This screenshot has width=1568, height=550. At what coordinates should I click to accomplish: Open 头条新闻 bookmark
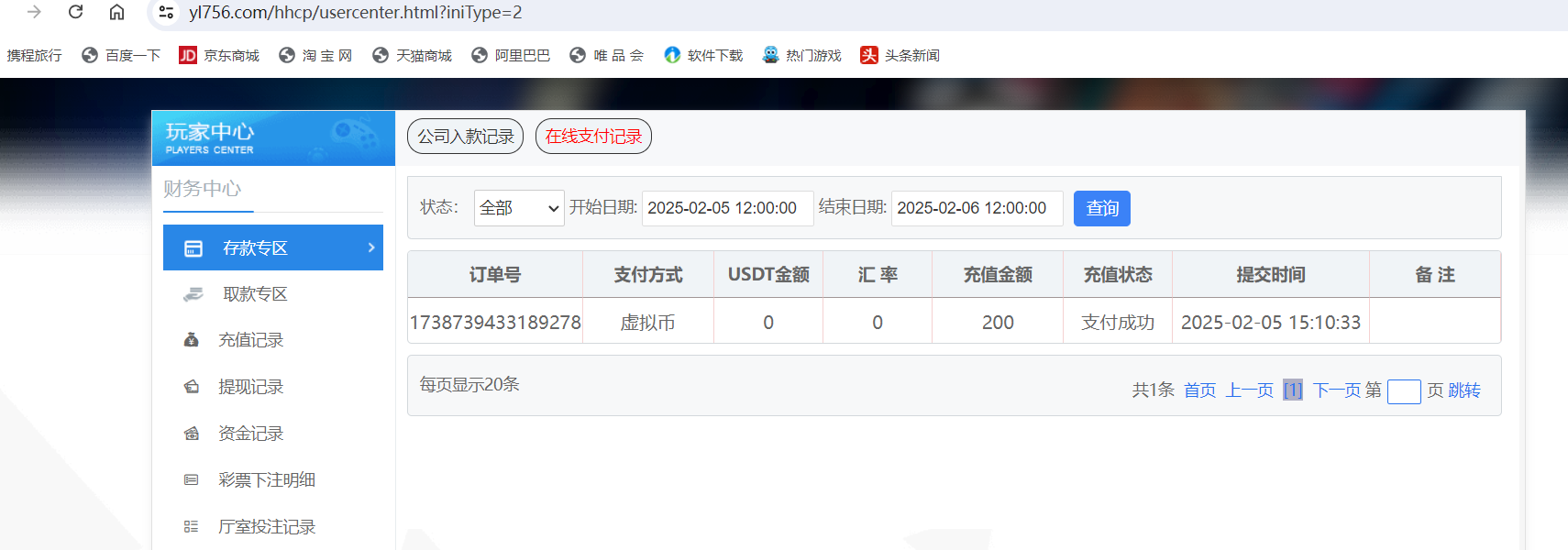(900, 55)
